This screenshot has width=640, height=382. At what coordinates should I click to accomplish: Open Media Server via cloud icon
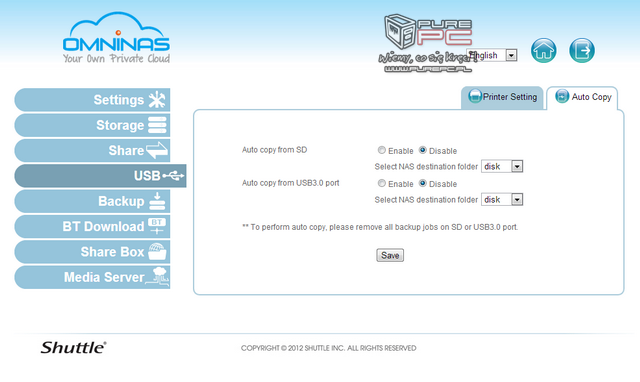[x=158, y=276]
